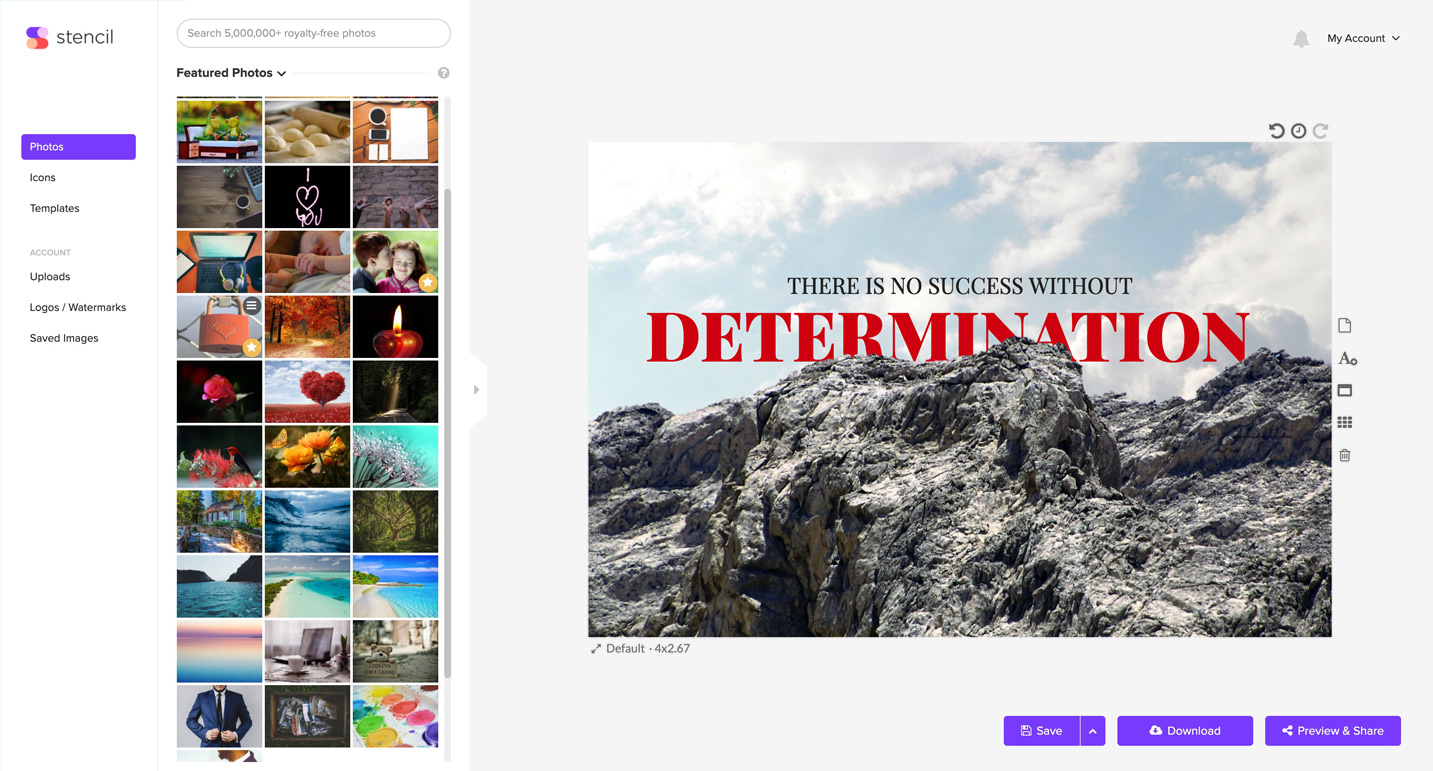Toggle favorite star on padlock photo

point(252,347)
